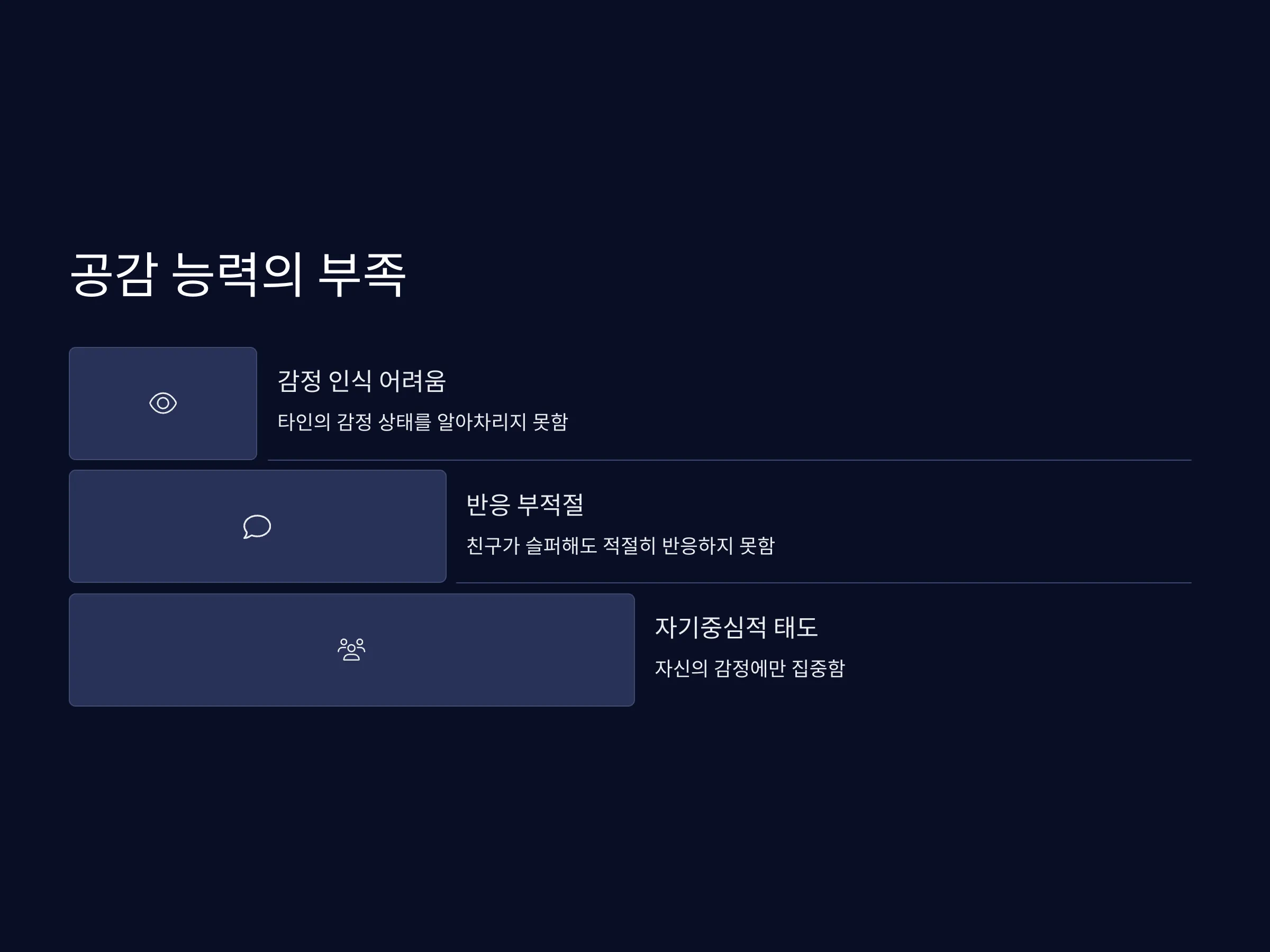
Task: Select the medium box containing the speech bubble
Action: pos(258,526)
